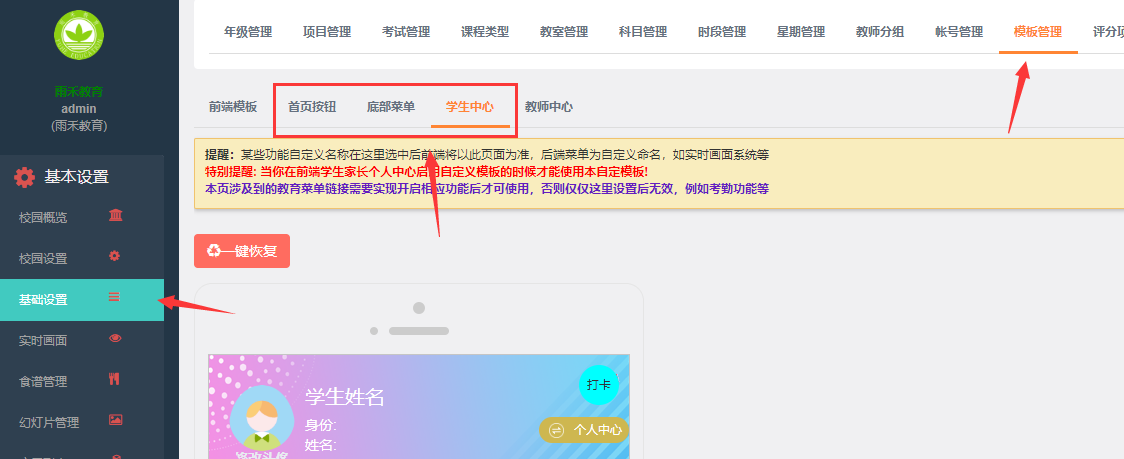Click the red 特别提醒 warning line
Image resolution: width=1124 pixels, height=459 pixels.
tap(427, 172)
